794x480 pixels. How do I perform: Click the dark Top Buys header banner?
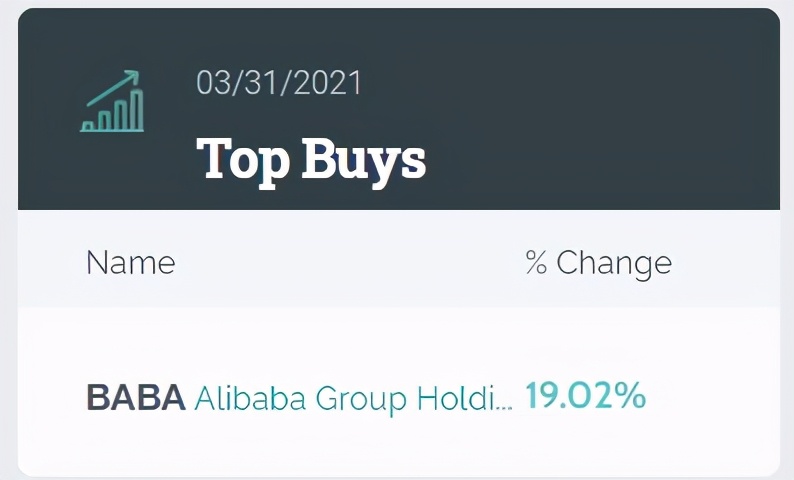point(399,109)
